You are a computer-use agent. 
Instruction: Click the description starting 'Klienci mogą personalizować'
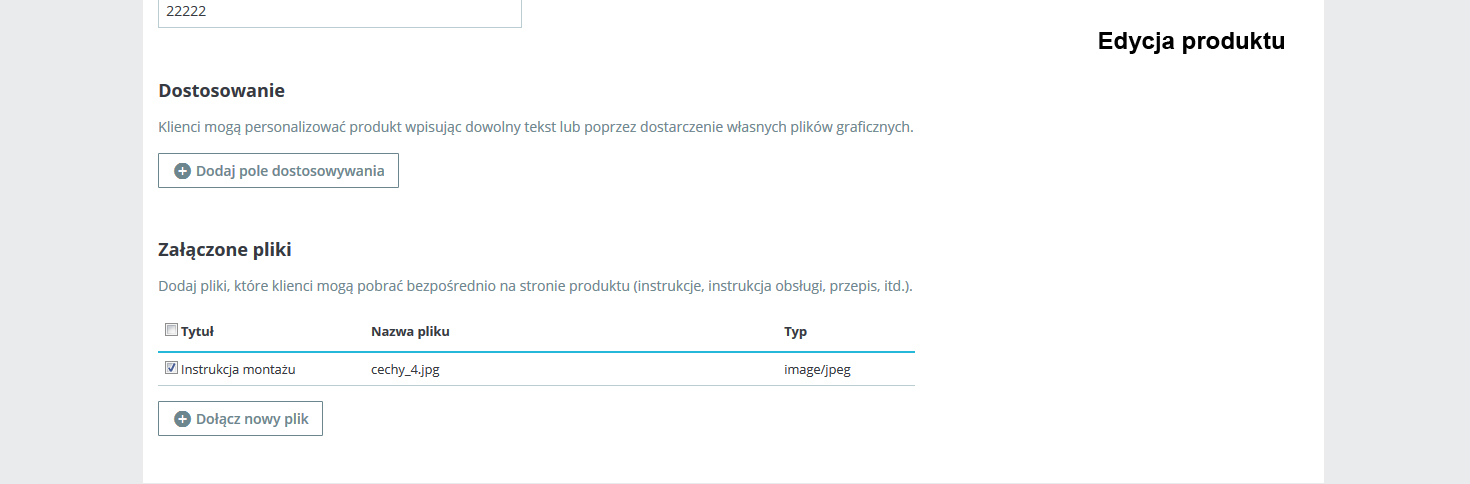click(536, 127)
